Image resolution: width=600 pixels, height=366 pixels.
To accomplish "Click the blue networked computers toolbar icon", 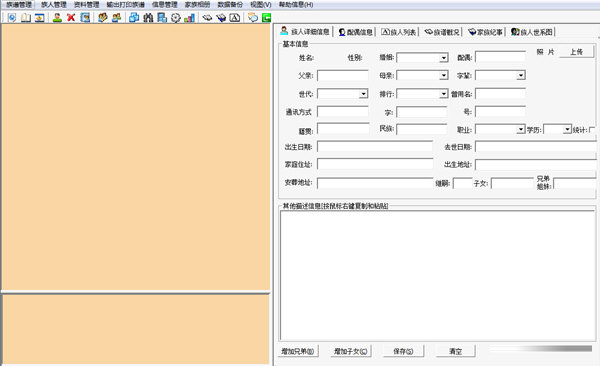I will click(x=162, y=18).
